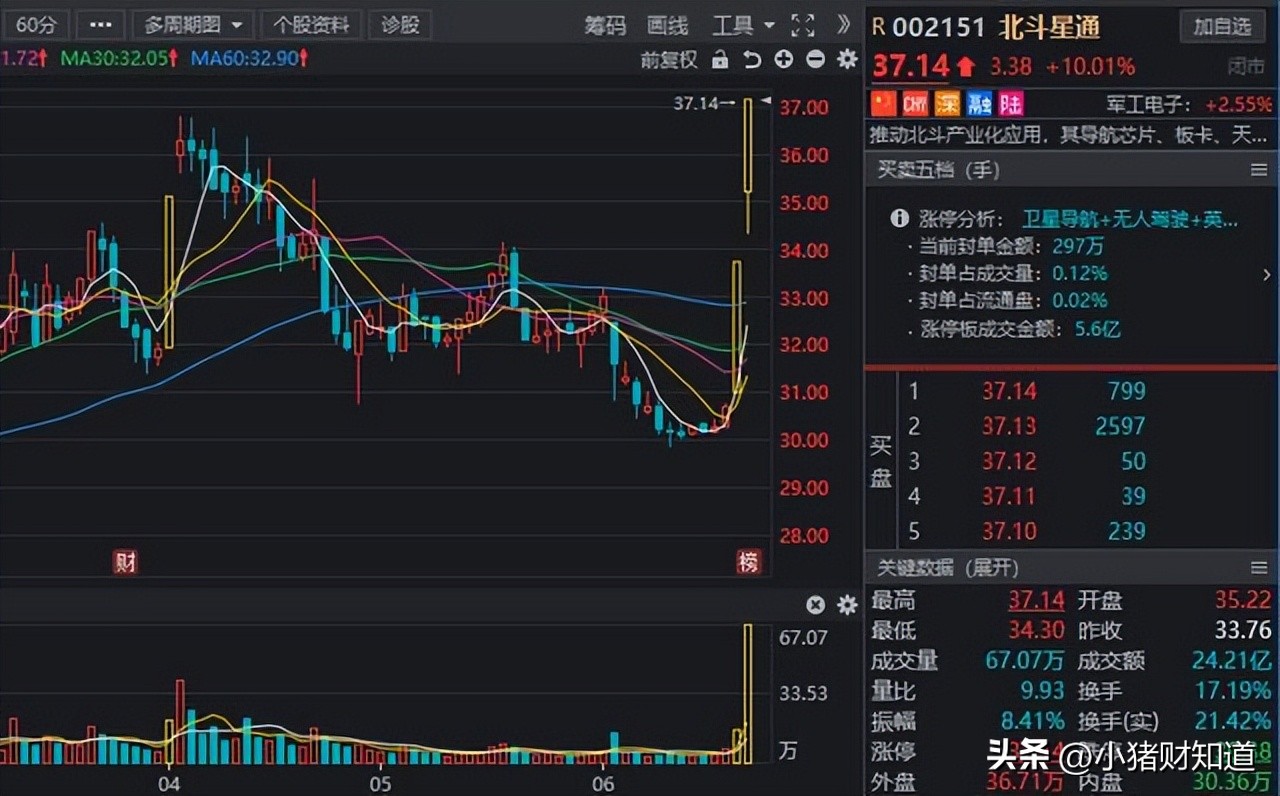The height and width of the screenshot is (796, 1280).
Task: Open the 诊股 diagnosis tab
Action: point(400,25)
